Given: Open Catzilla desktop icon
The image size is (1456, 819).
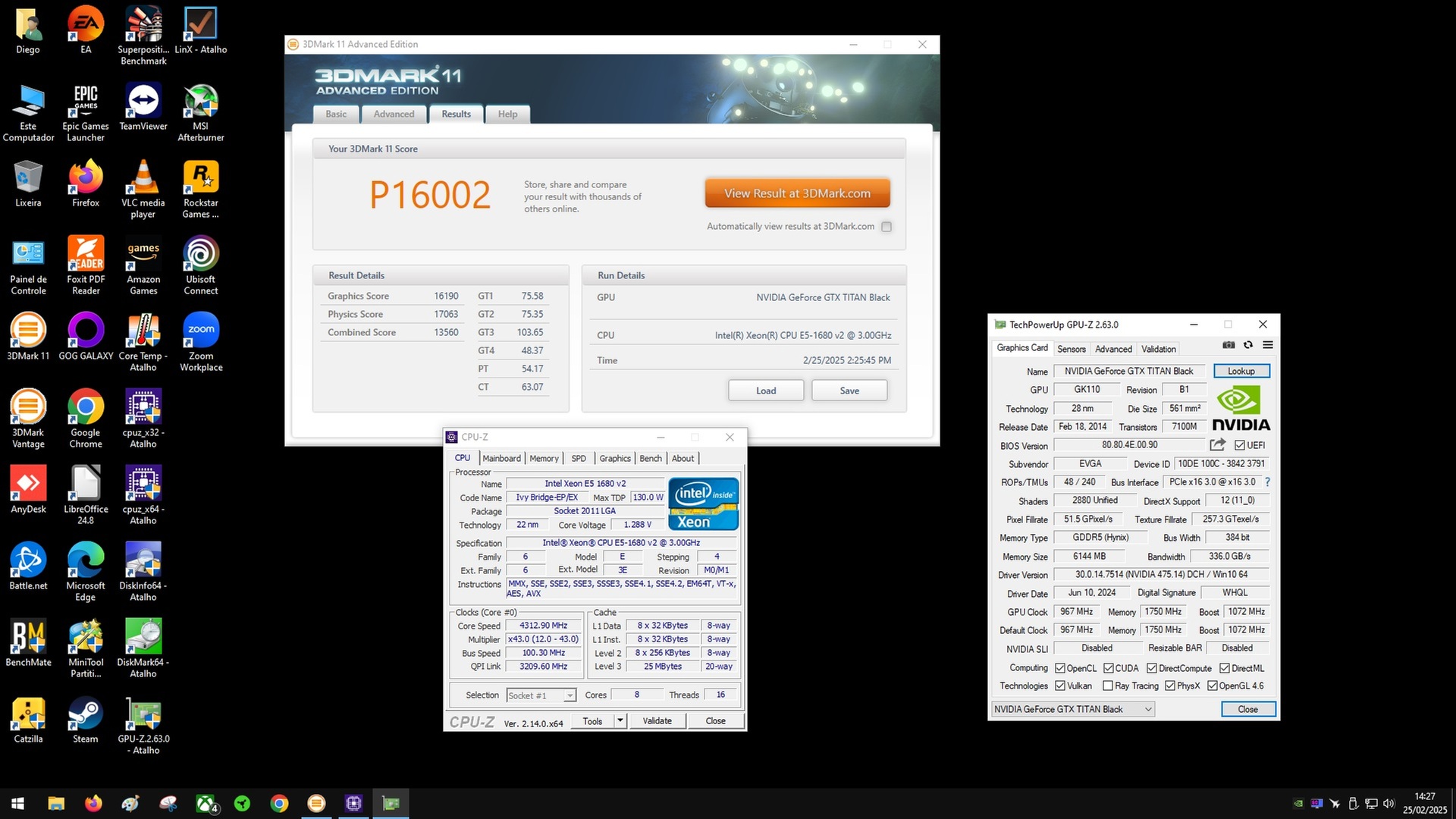Looking at the screenshot, I should pyautogui.click(x=28, y=720).
